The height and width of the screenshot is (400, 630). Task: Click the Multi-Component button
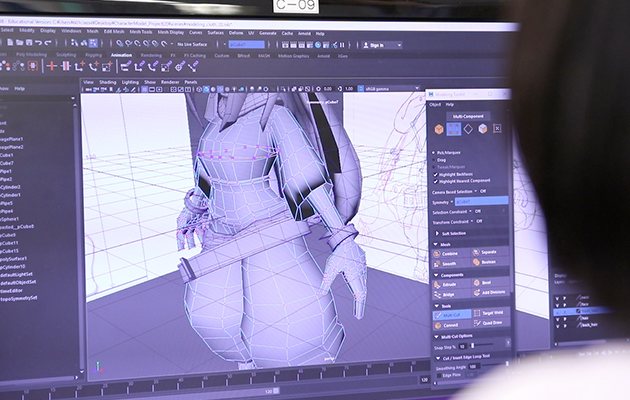pyautogui.click(x=468, y=116)
